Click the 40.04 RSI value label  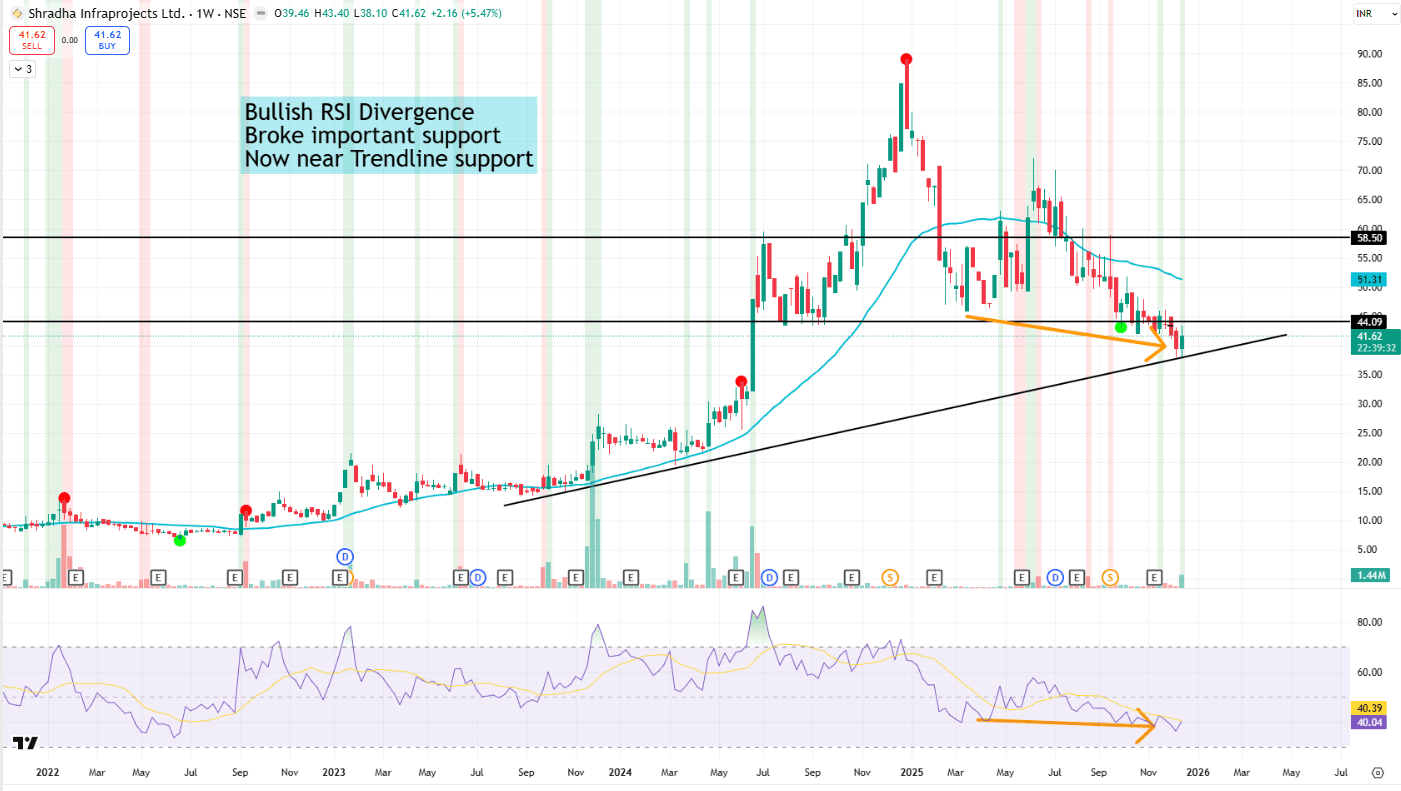(1368, 721)
